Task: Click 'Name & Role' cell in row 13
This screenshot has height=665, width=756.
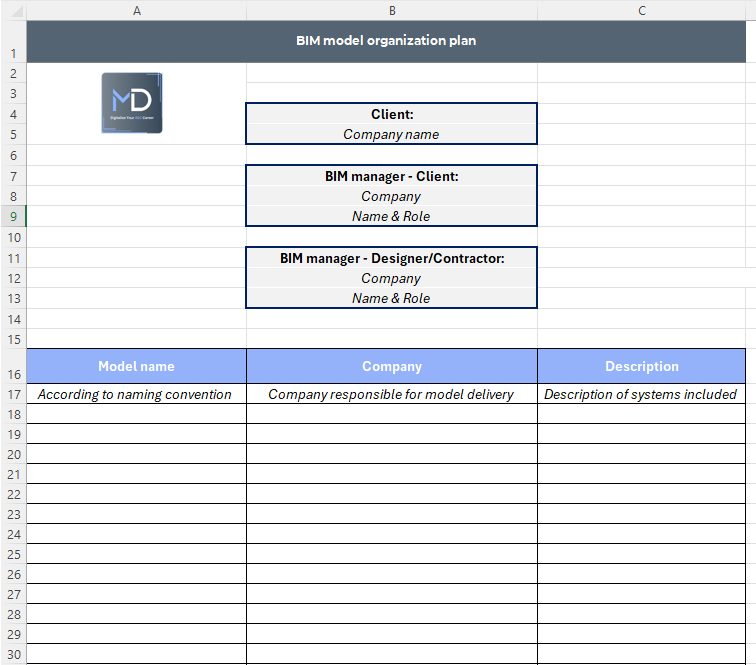Action: [392, 298]
